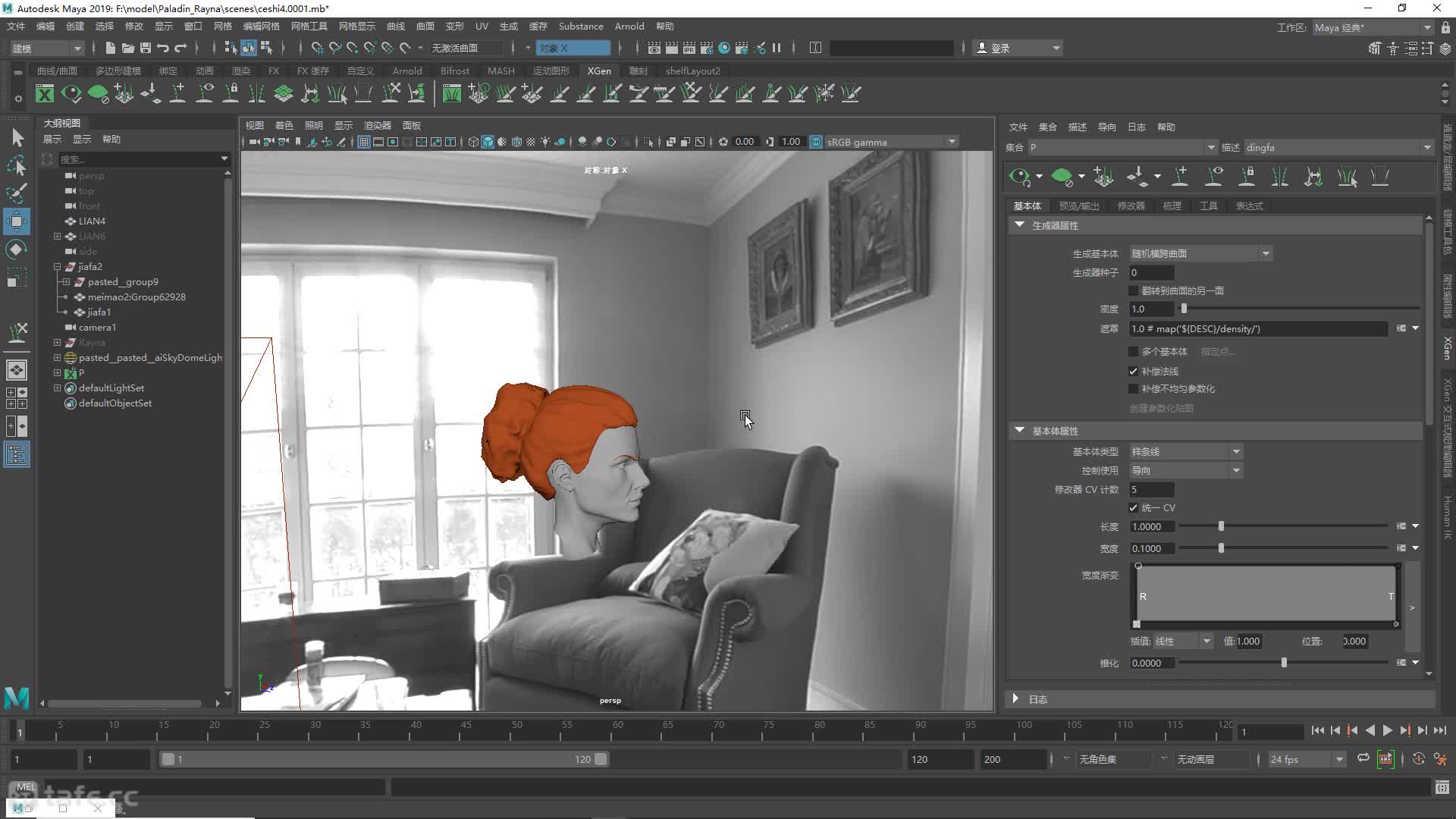Toggle 多个基本体 checkbox
This screenshot has width=1456, height=819.
1134,352
